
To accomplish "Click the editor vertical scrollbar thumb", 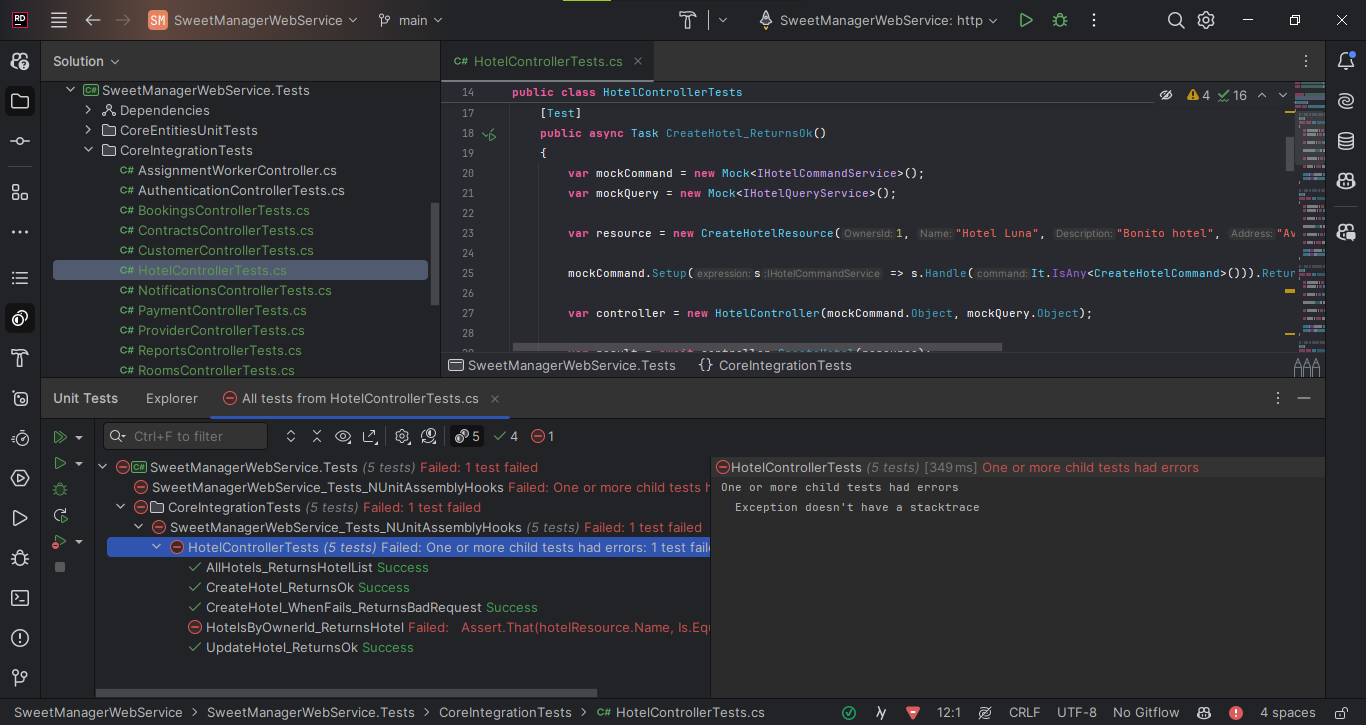I will pyautogui.click(x=1290, y=153).
